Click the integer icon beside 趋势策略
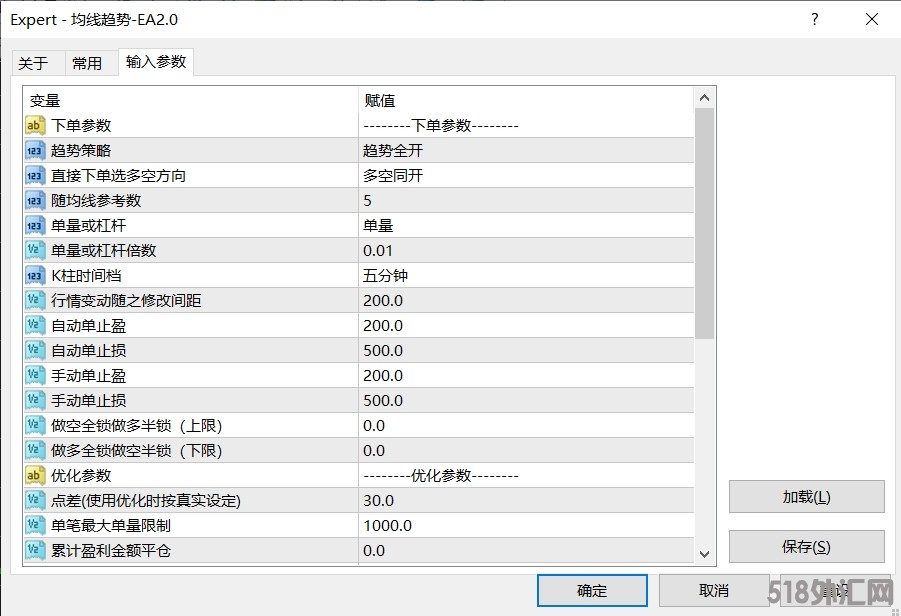This screenshot has height=616, width=901. [x=35, y=151]
